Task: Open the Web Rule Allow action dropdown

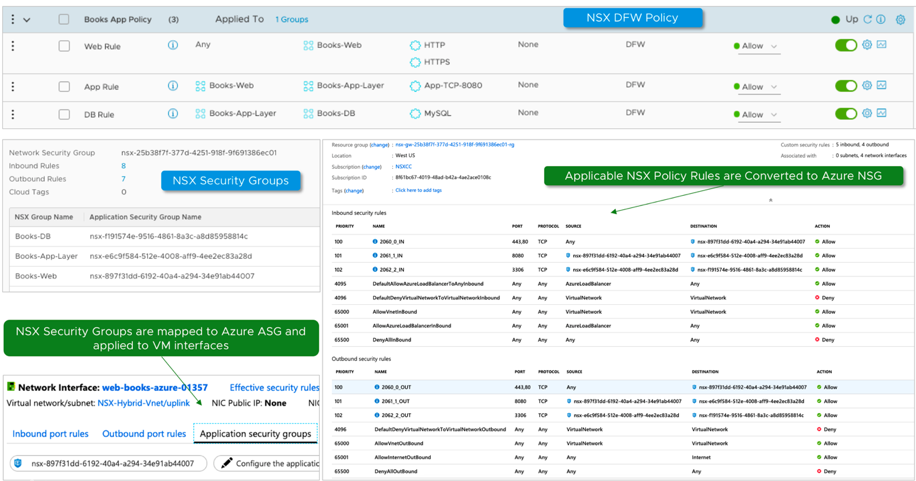Action: [x=758, y=46]
